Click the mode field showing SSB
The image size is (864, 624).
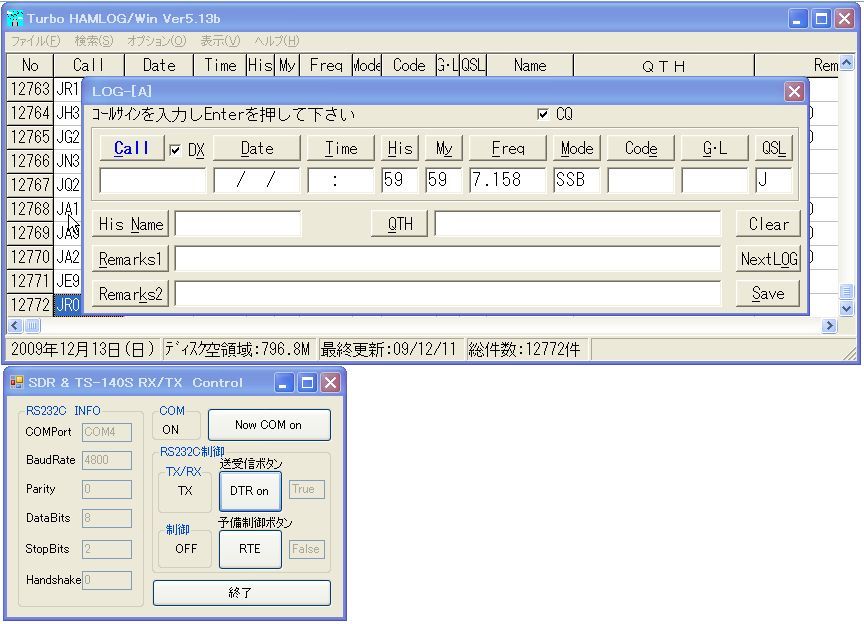click(577, 180)
